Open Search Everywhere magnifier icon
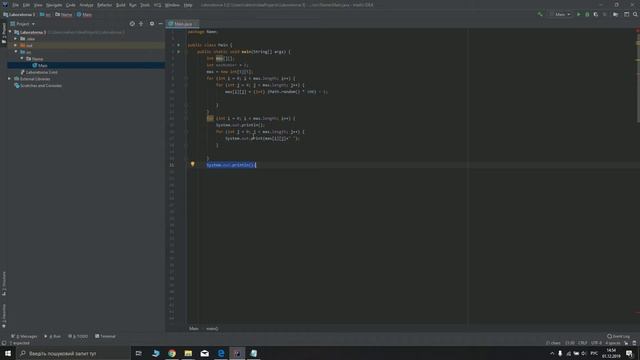Screen dimensions: 640x360 tap(635, 14)
